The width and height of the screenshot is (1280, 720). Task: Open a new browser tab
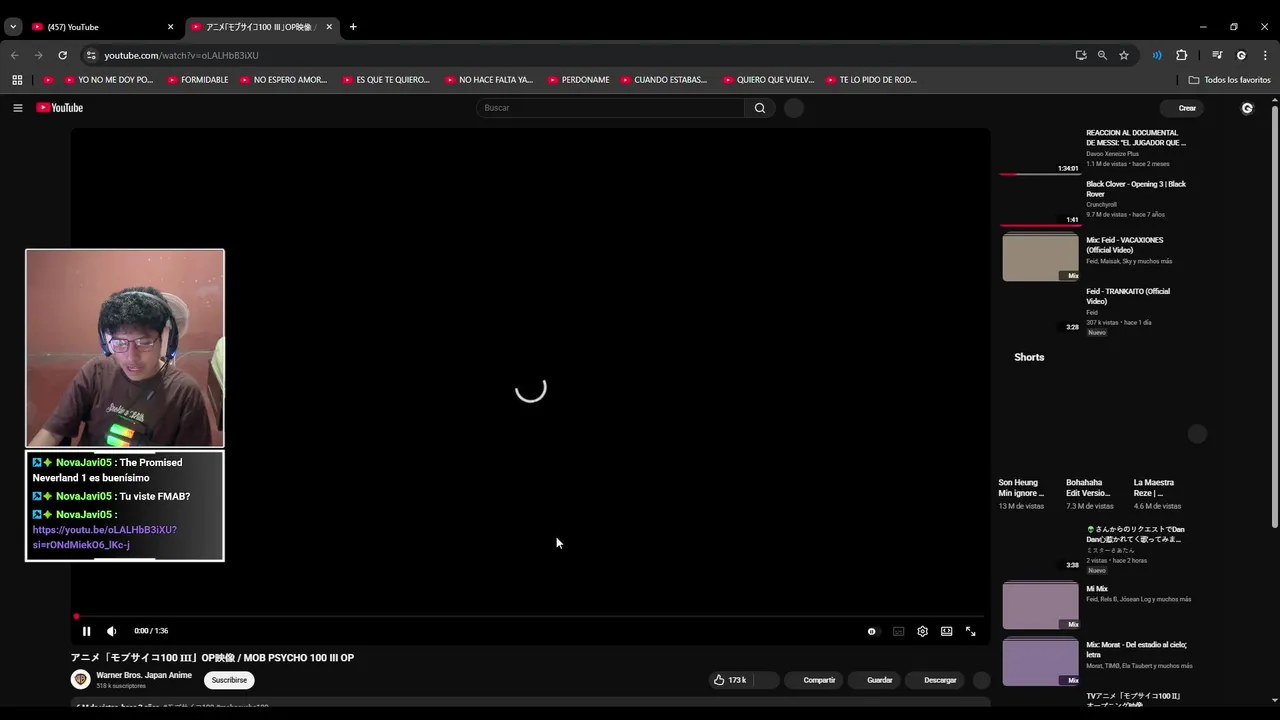pyautogui.click(x=353, y=27)
